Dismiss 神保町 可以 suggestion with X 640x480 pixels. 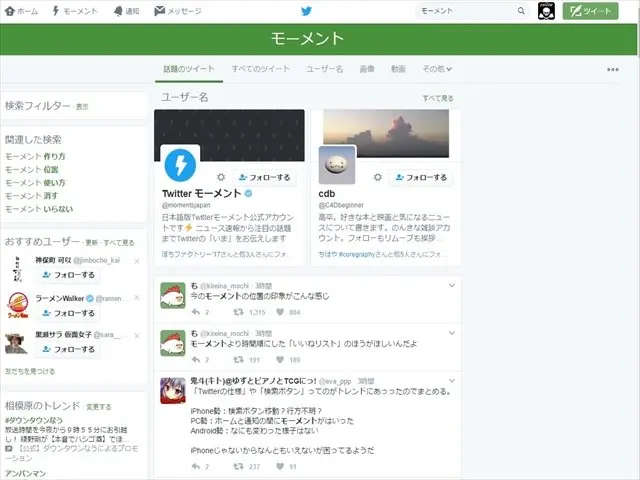point(137,261)
